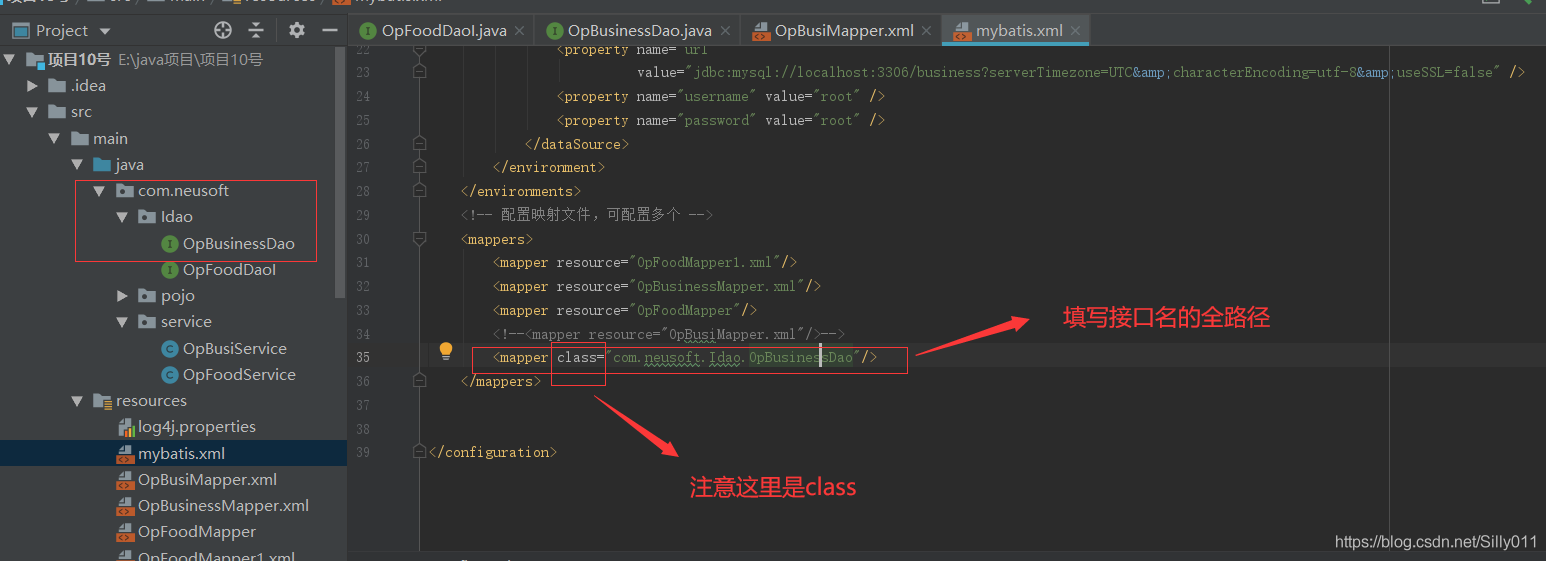Screen dimensions: 1546x561
Task: Hide the Project panel with minus icon
Action: (x=329, y=30)
